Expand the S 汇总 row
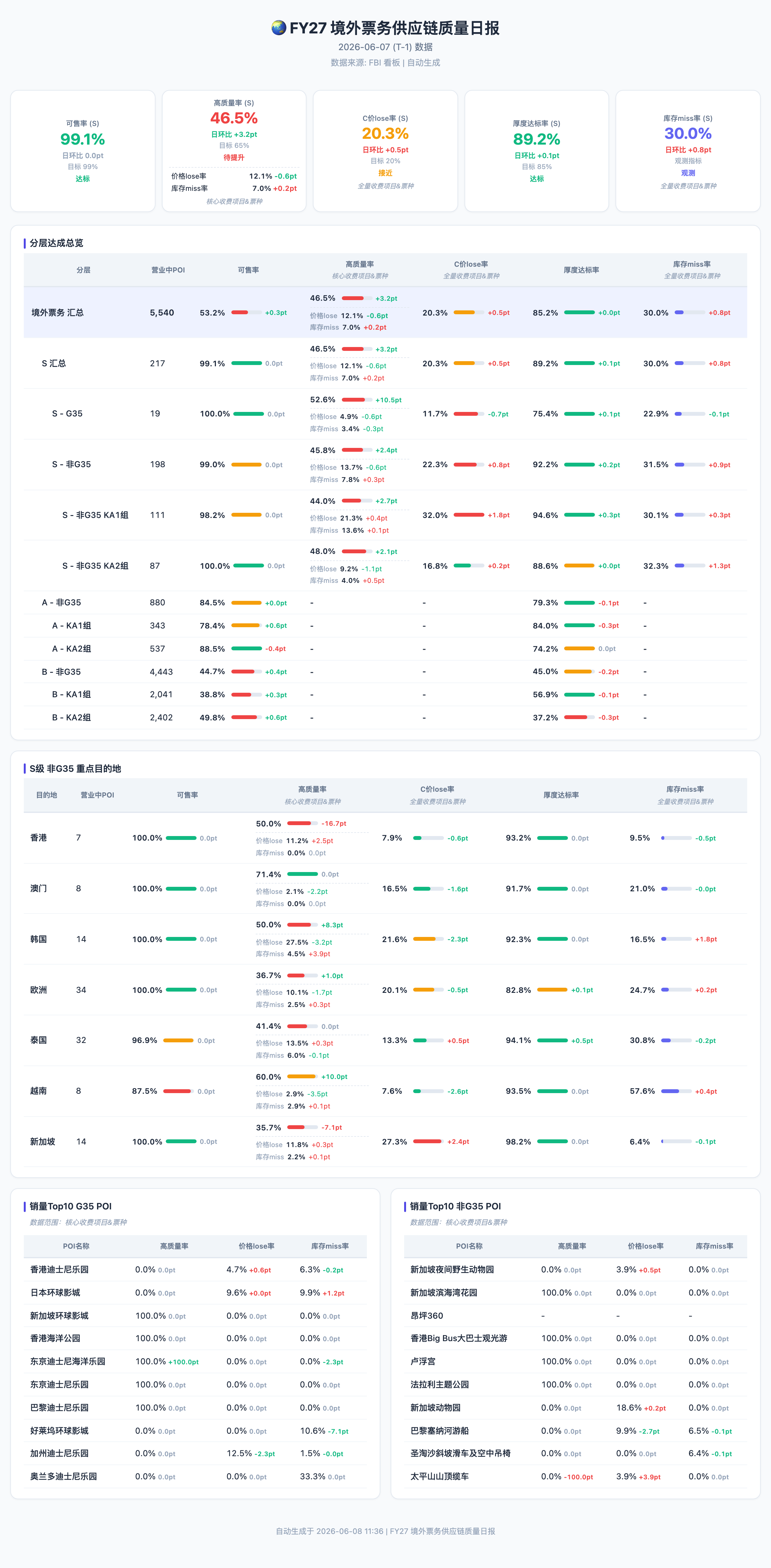Image resolution: width=771 pixels, height=1568 pixels. [x=385, y=363]
